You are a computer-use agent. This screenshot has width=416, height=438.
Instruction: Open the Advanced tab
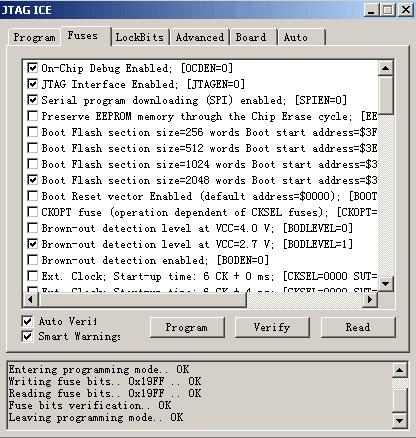click(x=200, y=37)
